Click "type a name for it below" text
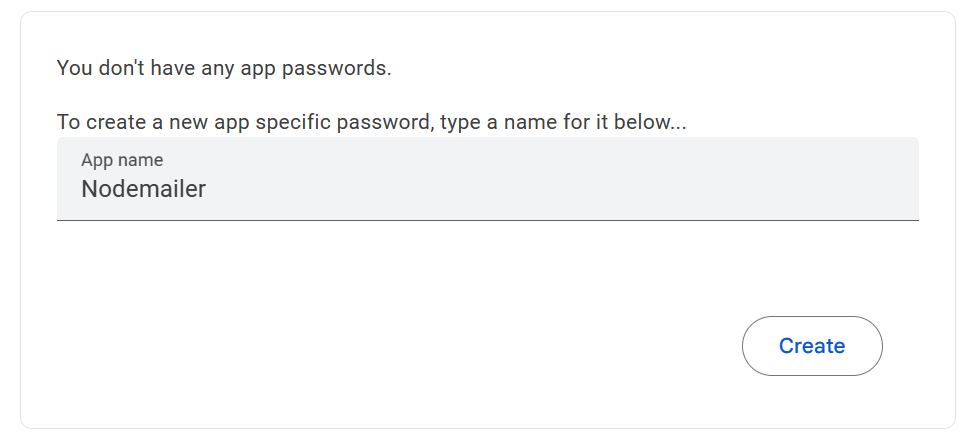 pos(570,123)
